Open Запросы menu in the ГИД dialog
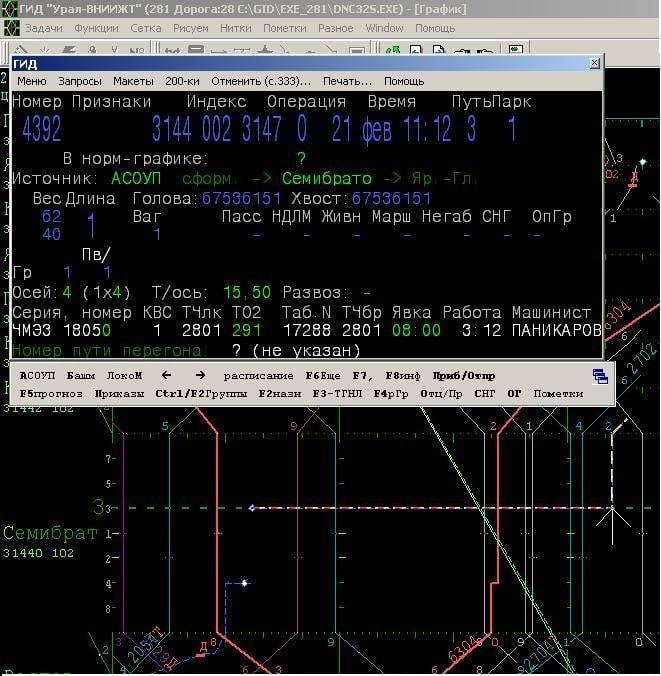 [79, 81]
